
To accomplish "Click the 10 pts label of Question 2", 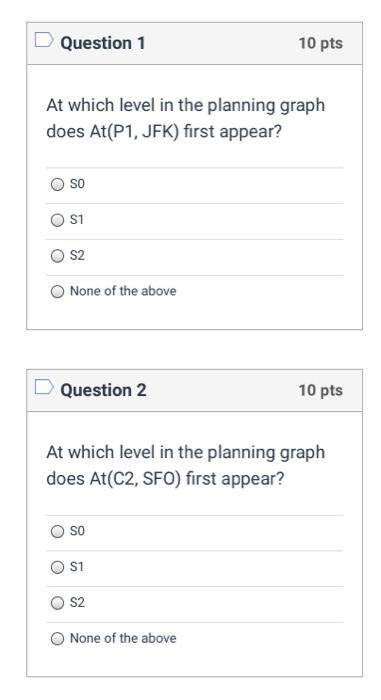I will 321,390.
